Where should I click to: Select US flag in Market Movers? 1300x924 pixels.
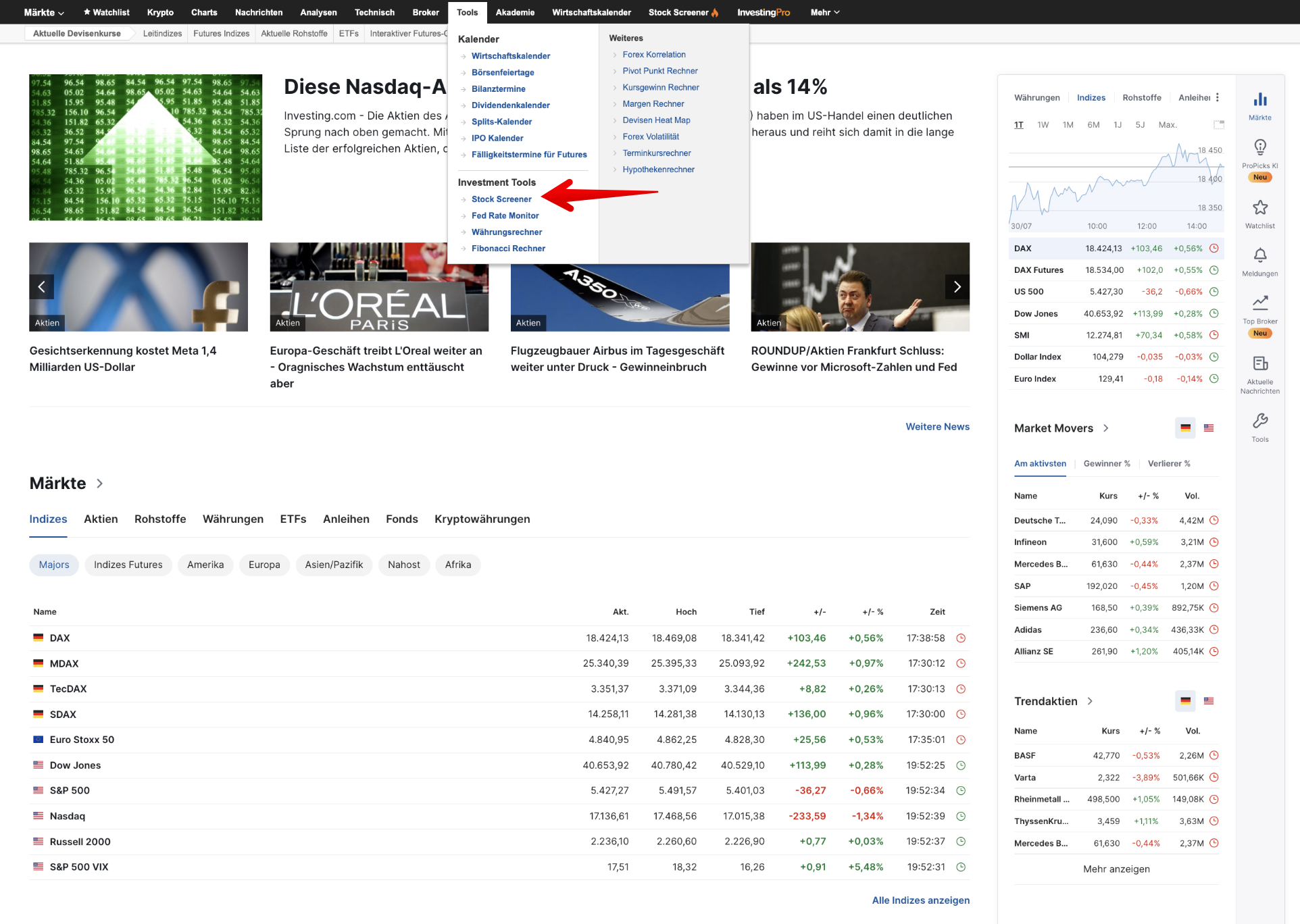tap(1209, 428)
